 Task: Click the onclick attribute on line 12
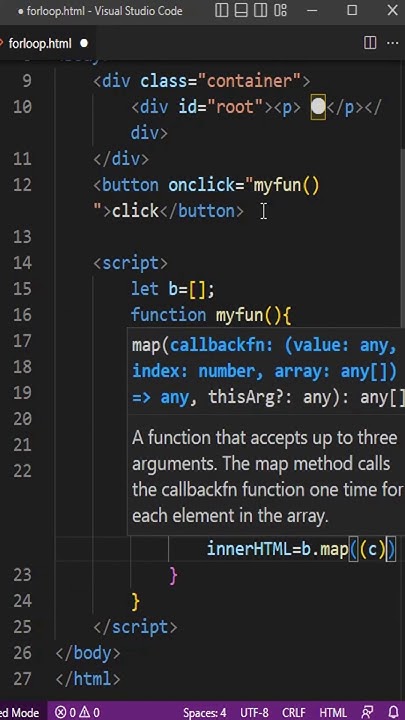202,185
